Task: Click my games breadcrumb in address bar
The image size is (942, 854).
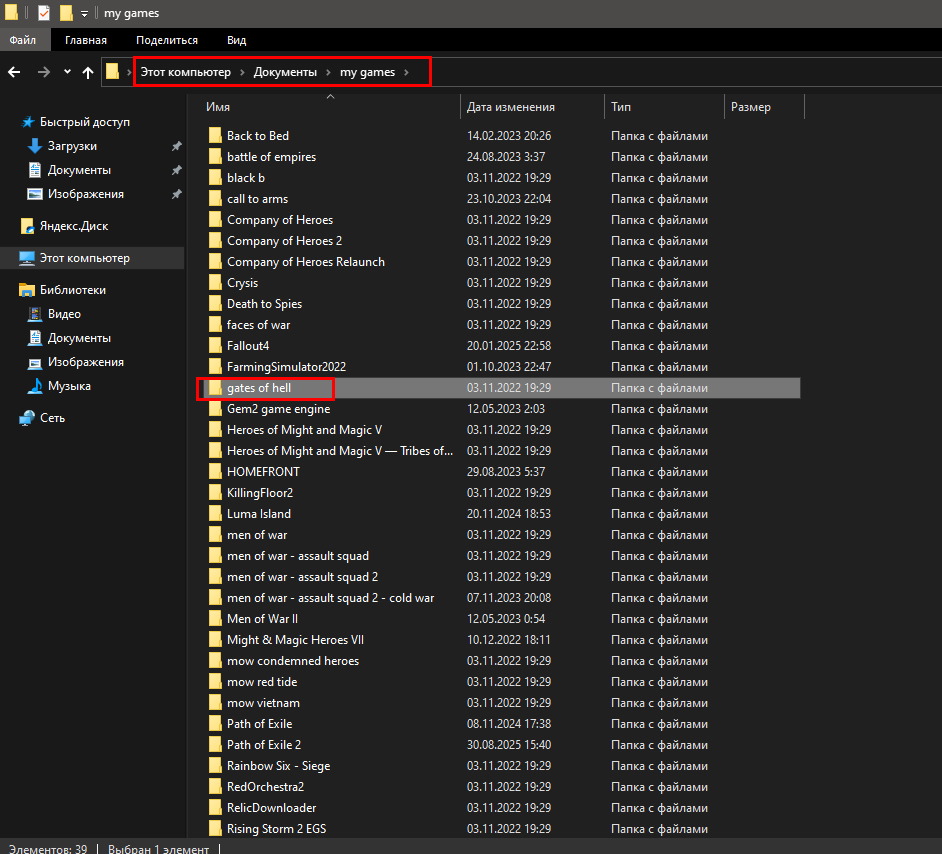Action: (368, 72)
